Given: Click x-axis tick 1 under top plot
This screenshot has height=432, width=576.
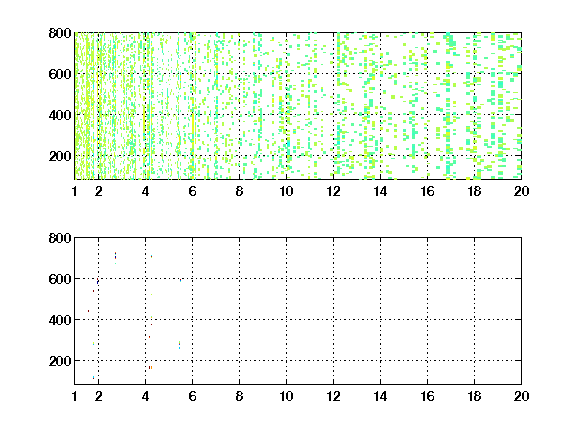Looking at the screenshot, I should [75, 191].
